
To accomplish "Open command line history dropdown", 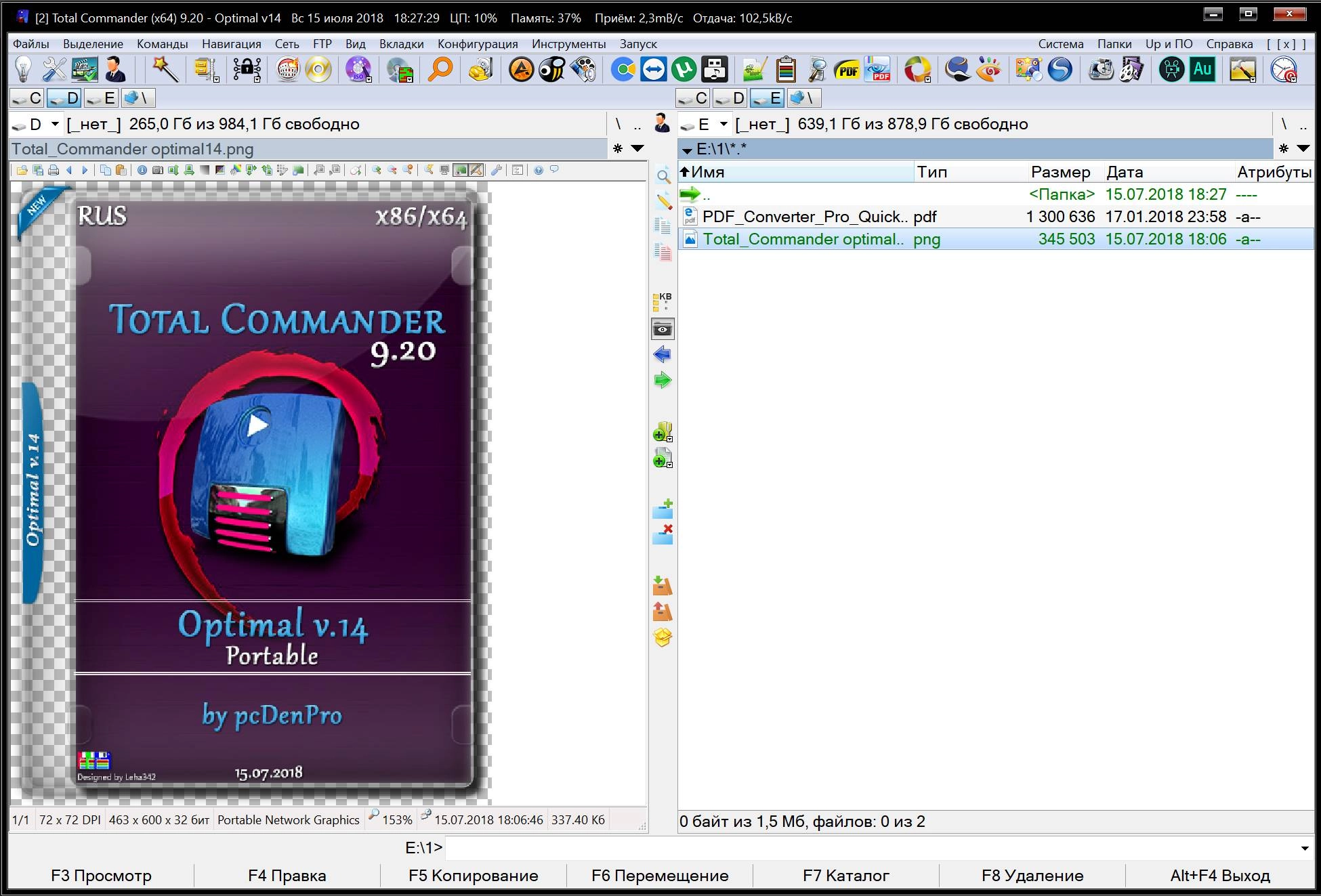I will pos(1305,848).
